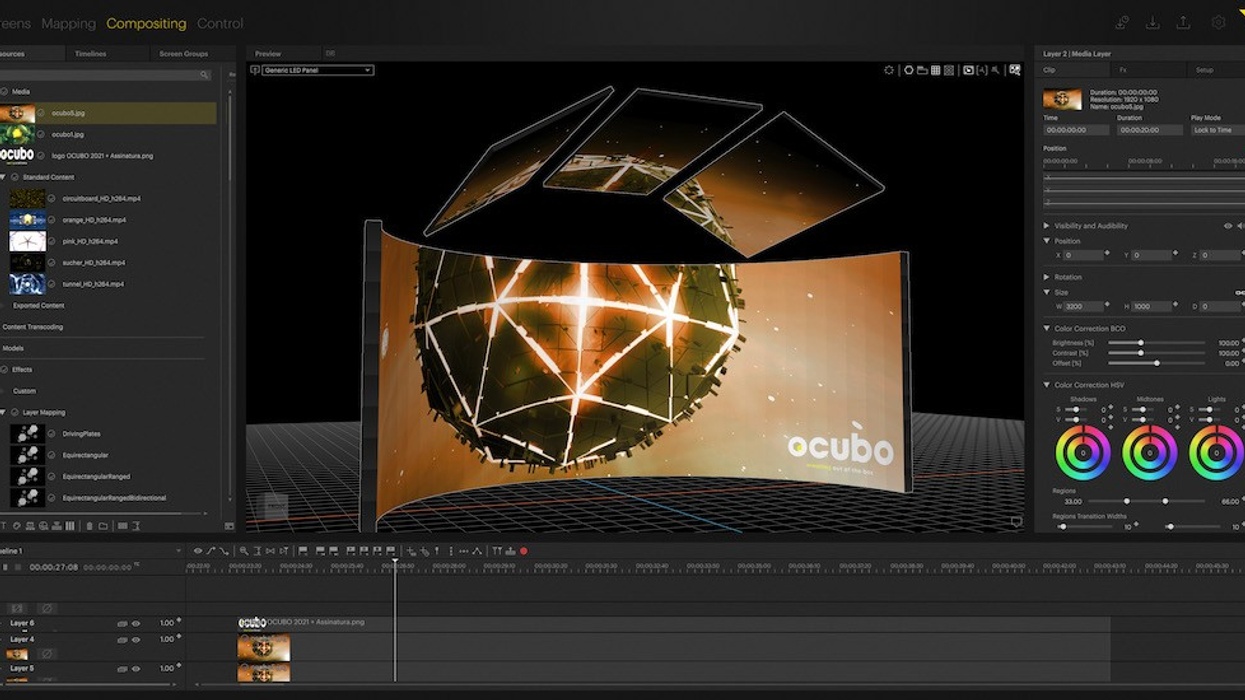Click the red record button in timeline toolbar

tap(523, 551)
